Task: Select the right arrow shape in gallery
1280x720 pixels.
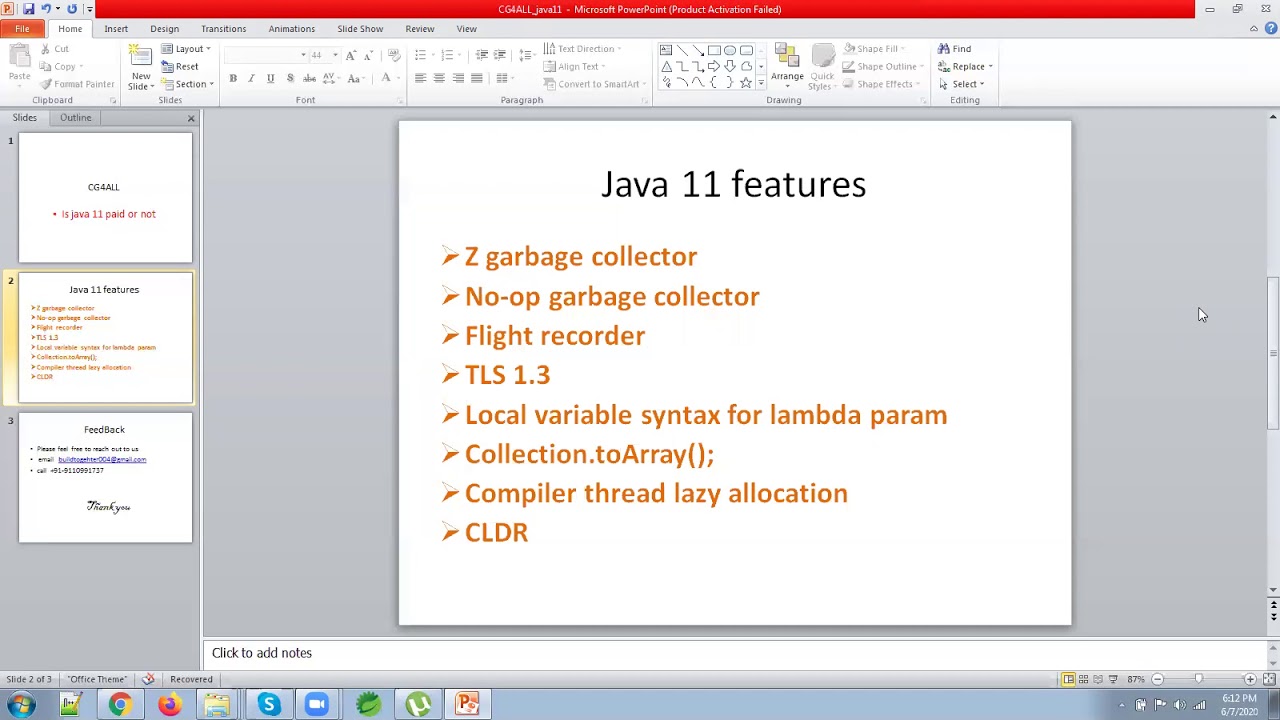Action: tap(714, 66)
